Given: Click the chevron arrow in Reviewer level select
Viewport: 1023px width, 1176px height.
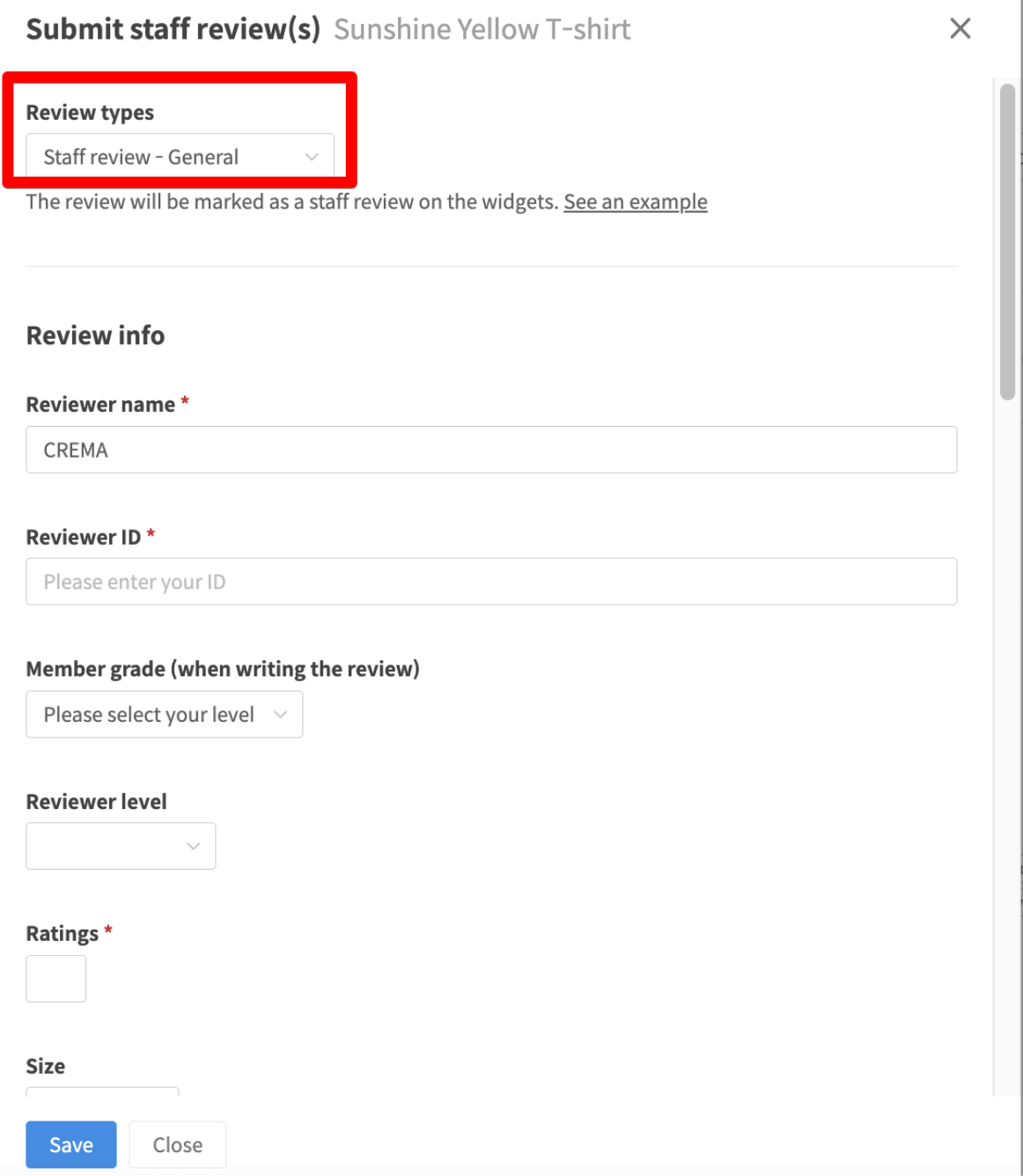Looking at the screenshot, I should coord(193,847).
